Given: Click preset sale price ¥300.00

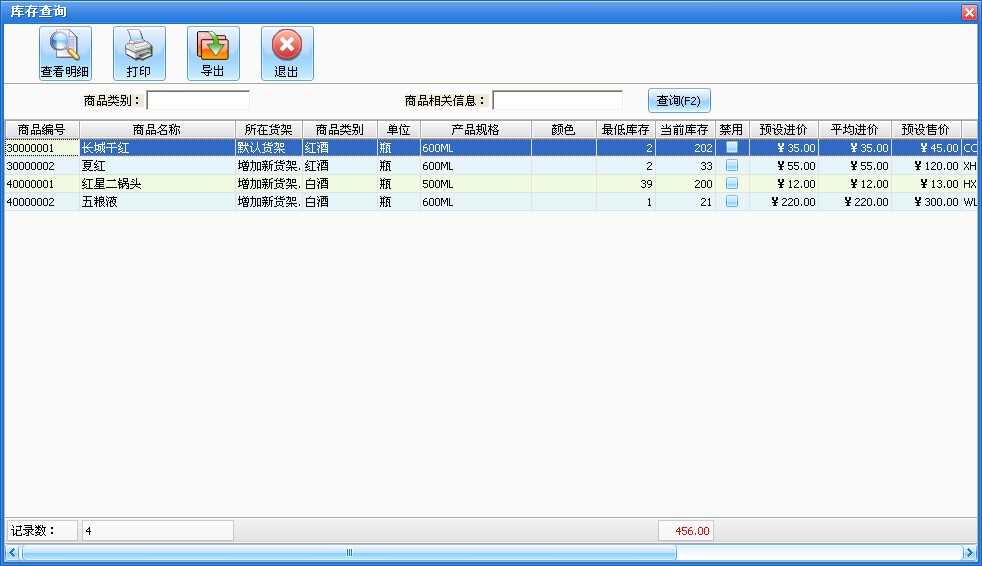Looking at the screenshot, I should coord(926,202).
